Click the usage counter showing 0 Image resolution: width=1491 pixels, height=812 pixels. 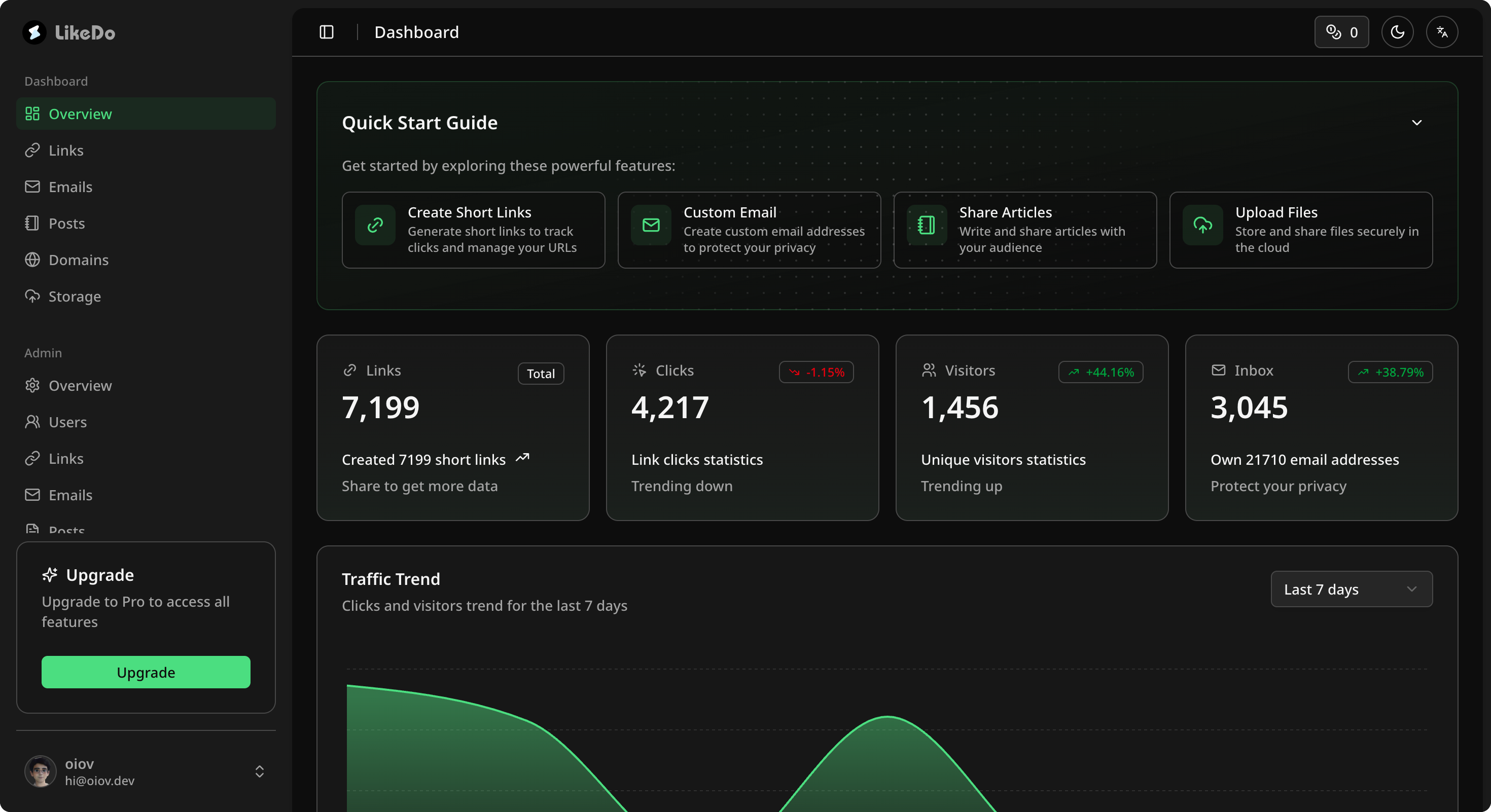pos(1342,32)
